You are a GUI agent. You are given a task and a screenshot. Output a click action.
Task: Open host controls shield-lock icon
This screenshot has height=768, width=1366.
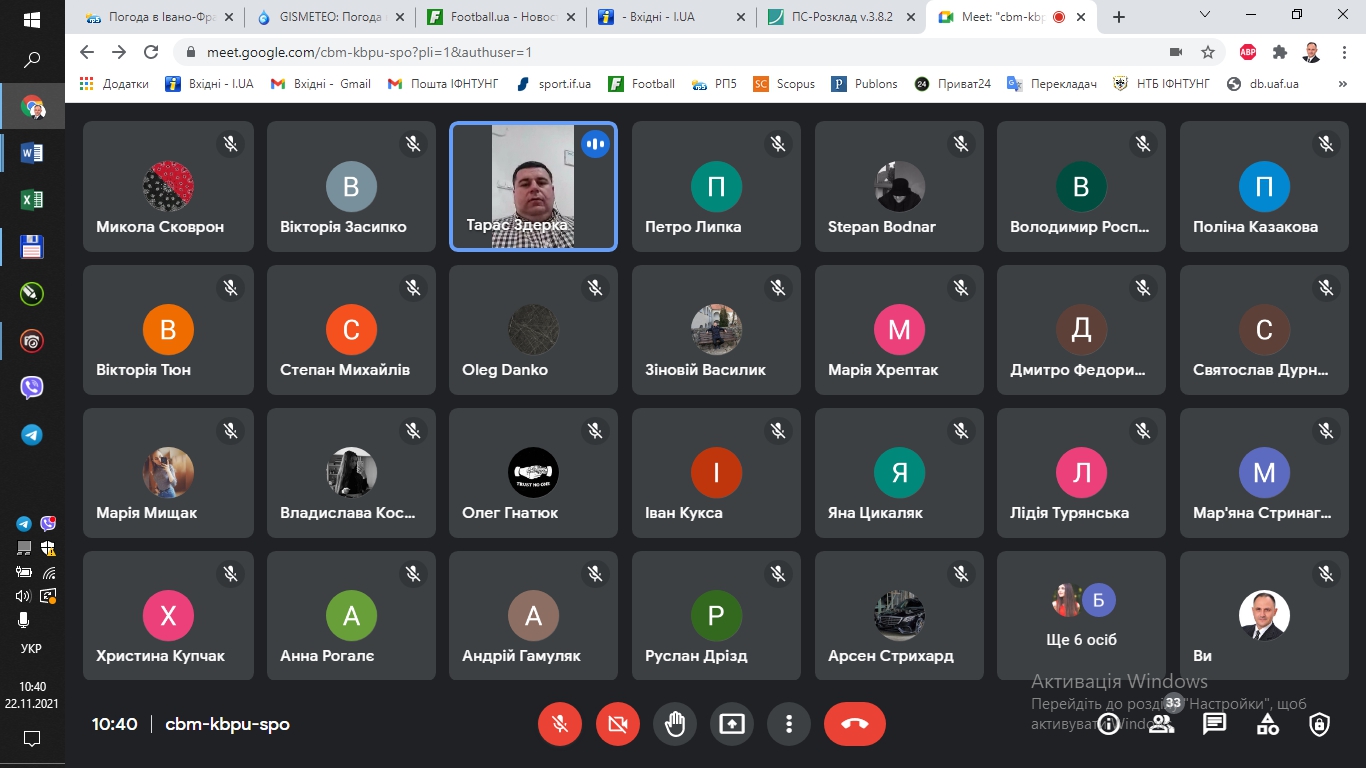point(1320,723)
